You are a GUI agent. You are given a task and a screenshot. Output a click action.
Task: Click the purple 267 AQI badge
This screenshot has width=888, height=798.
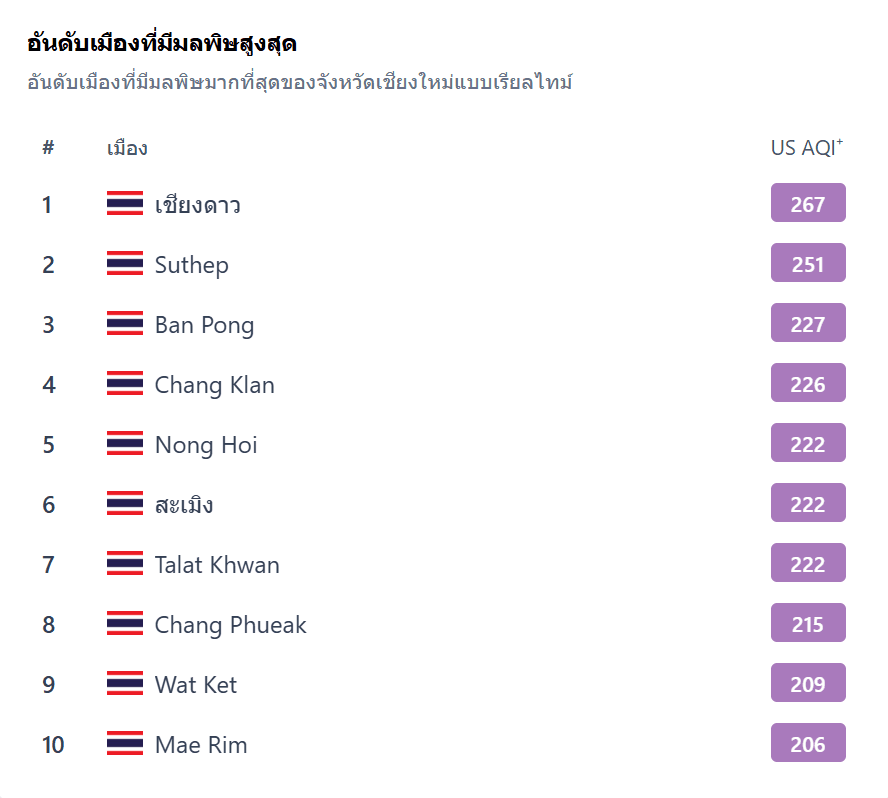(x=807, y=203)
